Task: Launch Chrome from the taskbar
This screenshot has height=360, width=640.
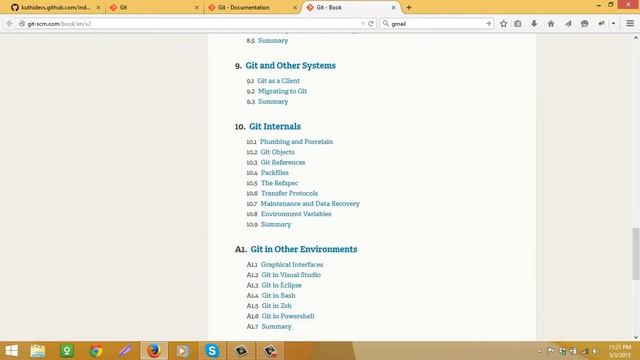Action: click(x=96, y=351)
